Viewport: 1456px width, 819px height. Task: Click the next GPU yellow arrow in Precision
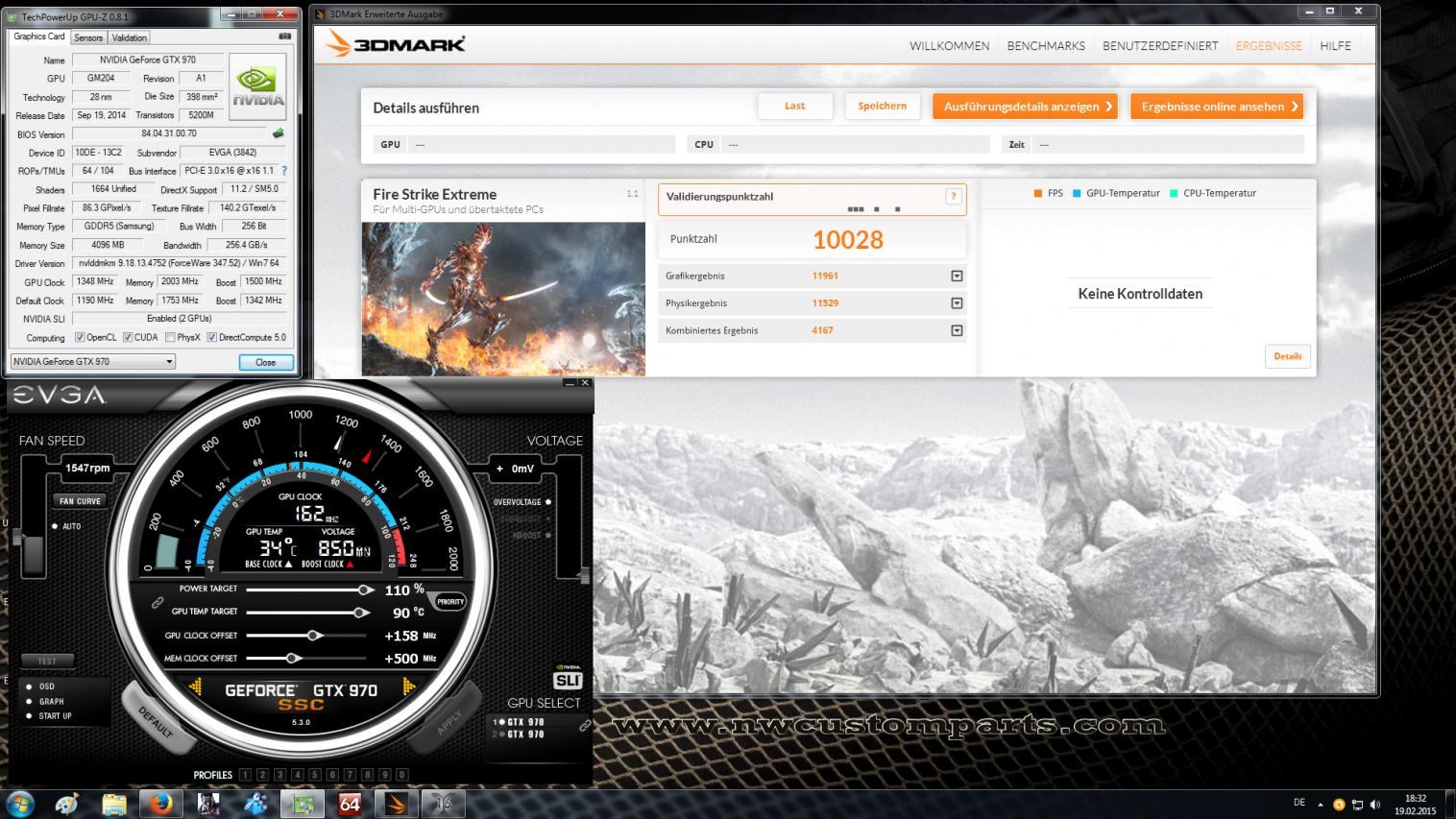click(408, 686)
